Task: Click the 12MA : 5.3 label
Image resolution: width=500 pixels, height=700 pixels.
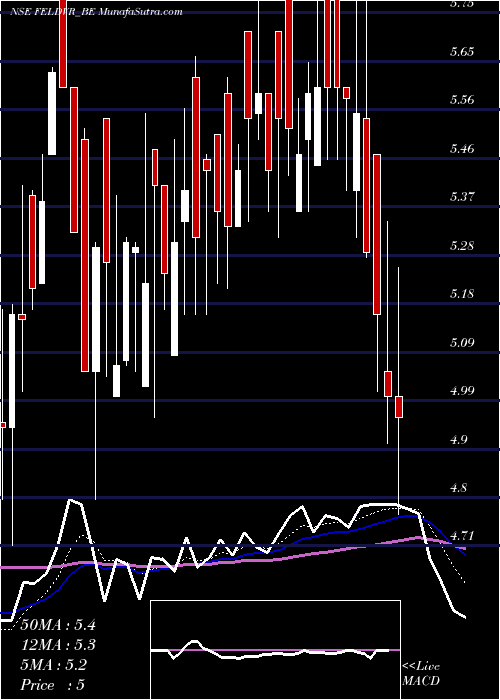Action: pos(58,645)
